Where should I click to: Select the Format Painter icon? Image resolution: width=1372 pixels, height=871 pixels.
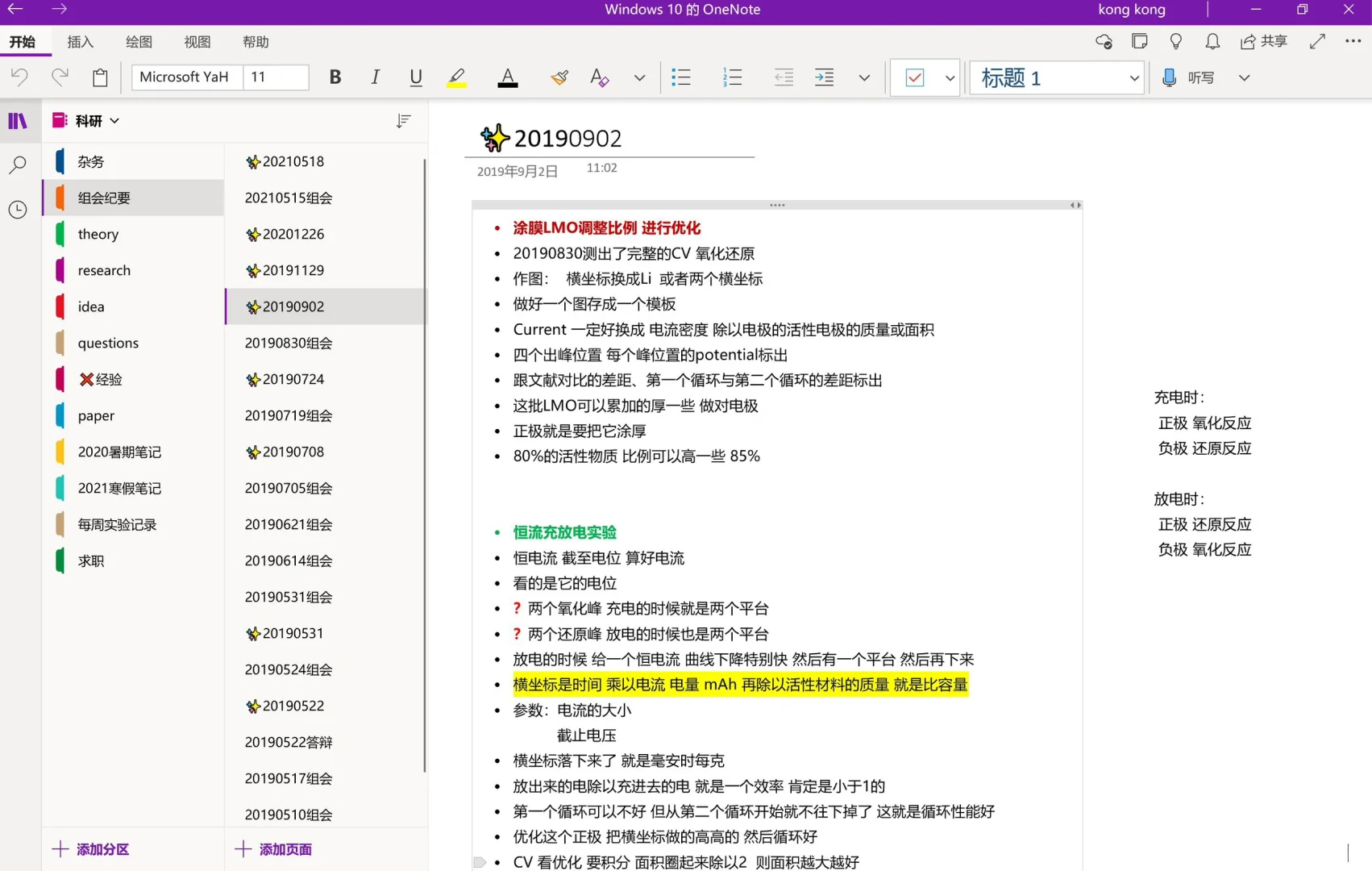point(559,77)
